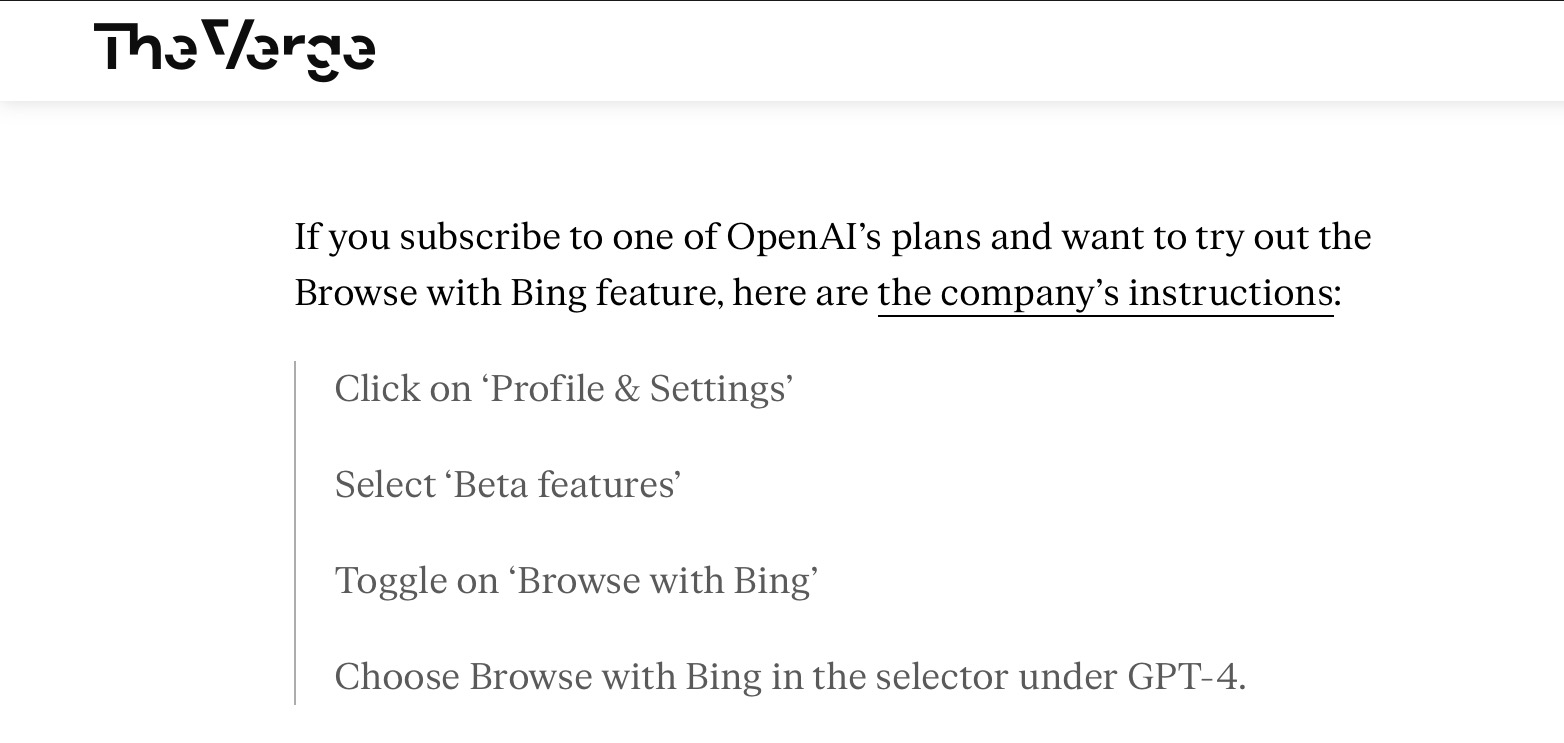This screenshot has height=743, width=1564.
Task: Click the blockquote's vertical gray bar
Action: 296,533
